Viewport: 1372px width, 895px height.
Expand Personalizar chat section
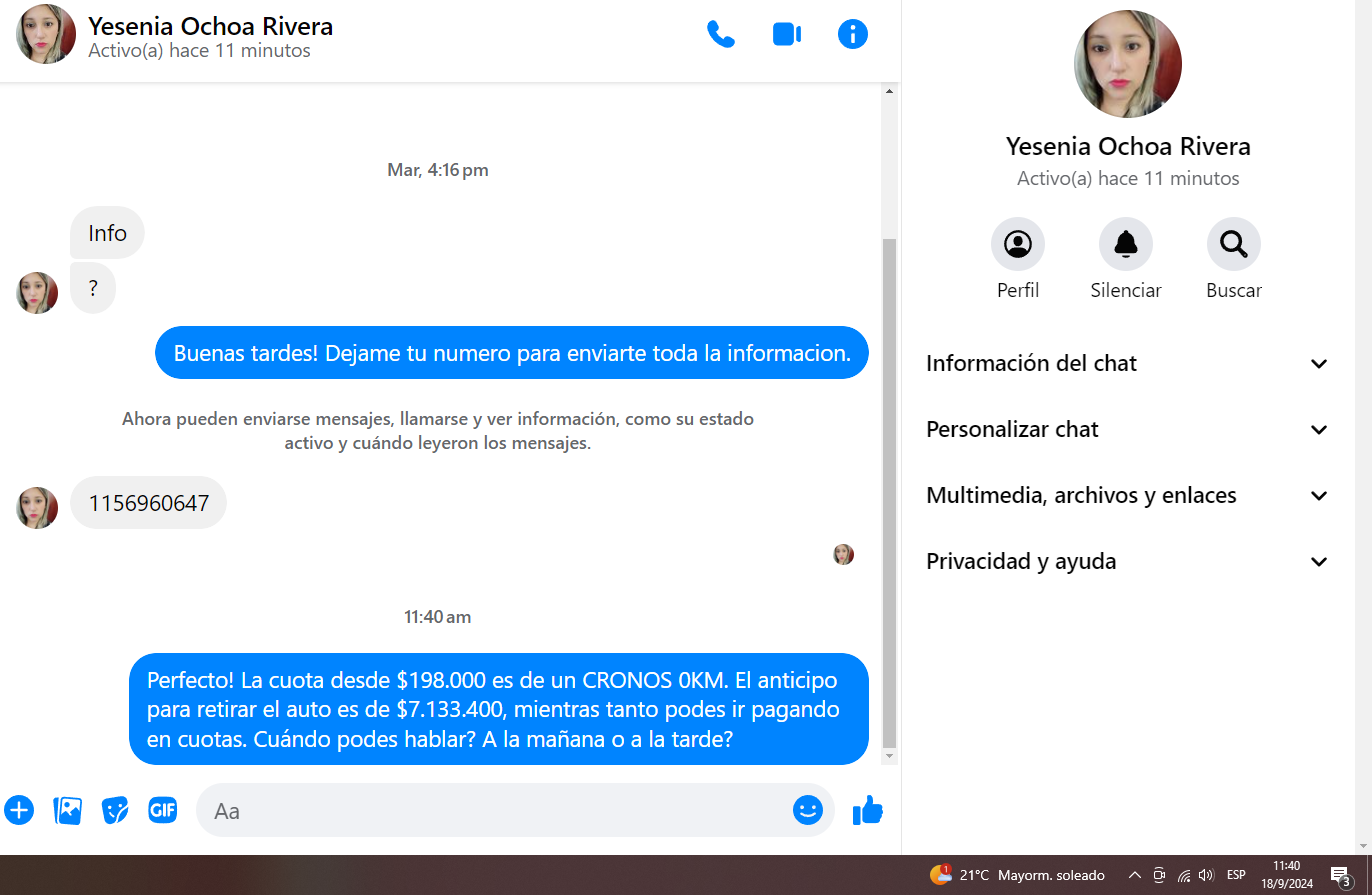(x=1128, y=429)
